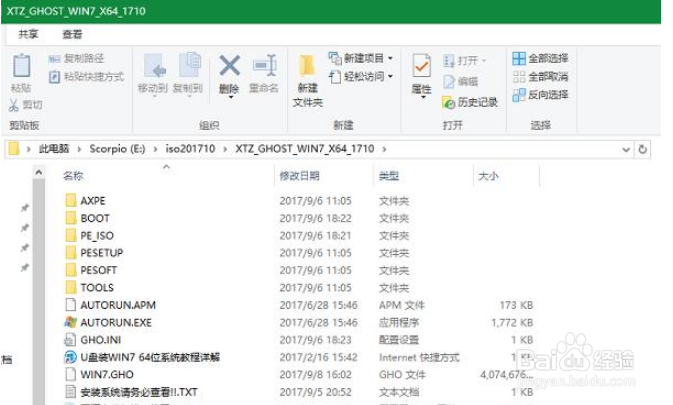Sort by Type (类型) column header
This screenshot has width=673, height=405.
[x=389, y=176]
